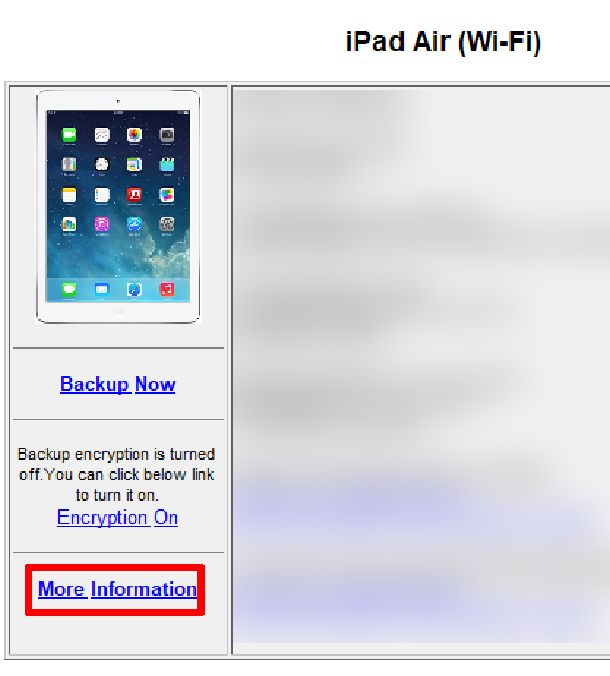Image resolution: width=610 pixels, height=676 pixels.
Task: Click the Clock icon on iPad image
Action: point(102,165)
